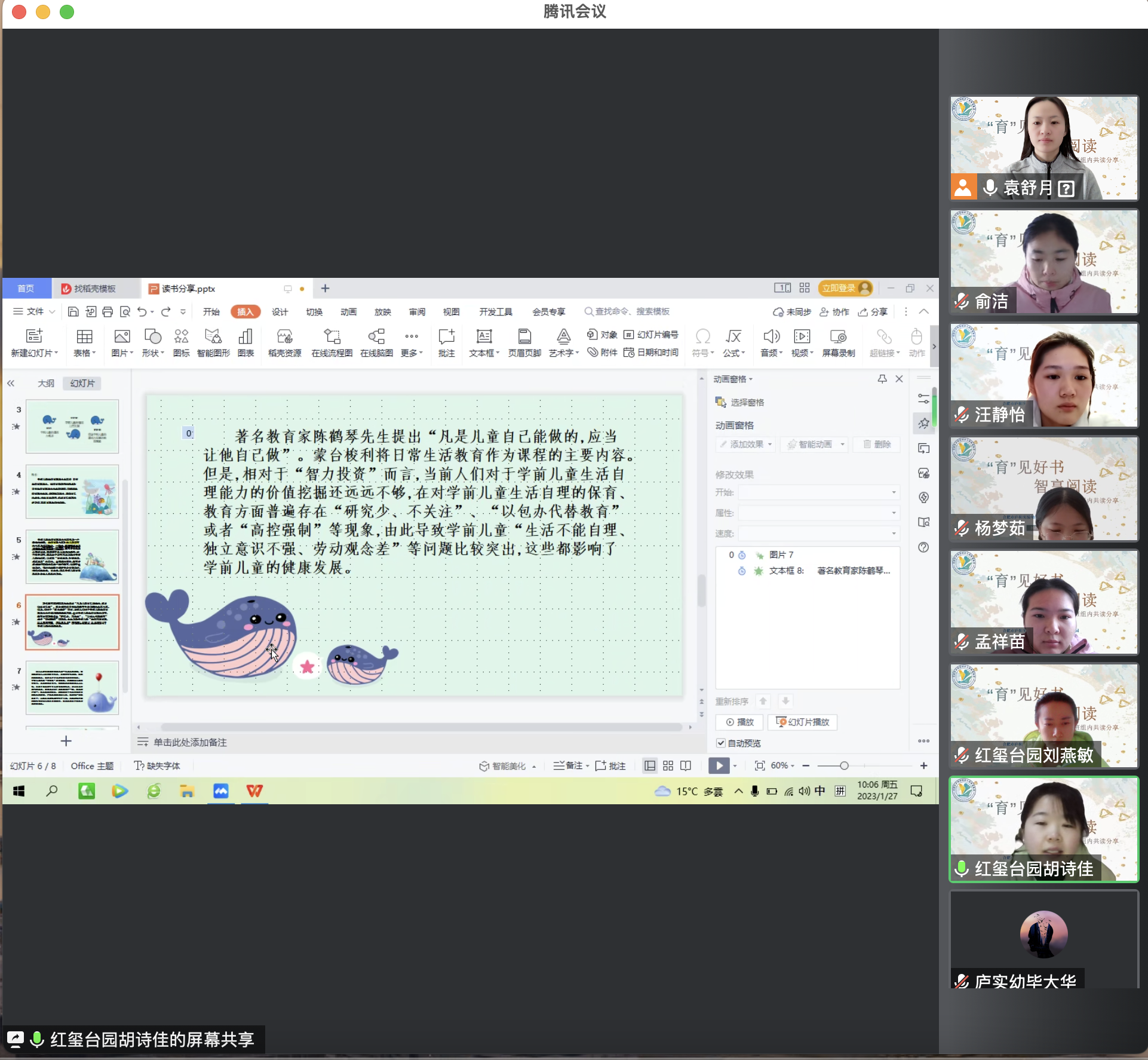Switch to slide sorter view icon
This screenshot has width=1148, height=1060.
668,765
